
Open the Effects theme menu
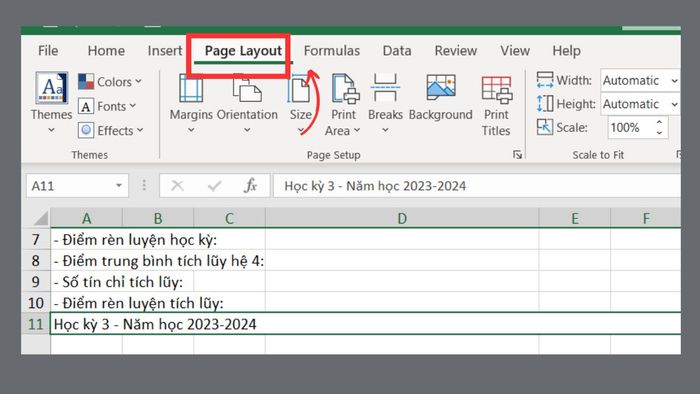(x=111, y=130)
